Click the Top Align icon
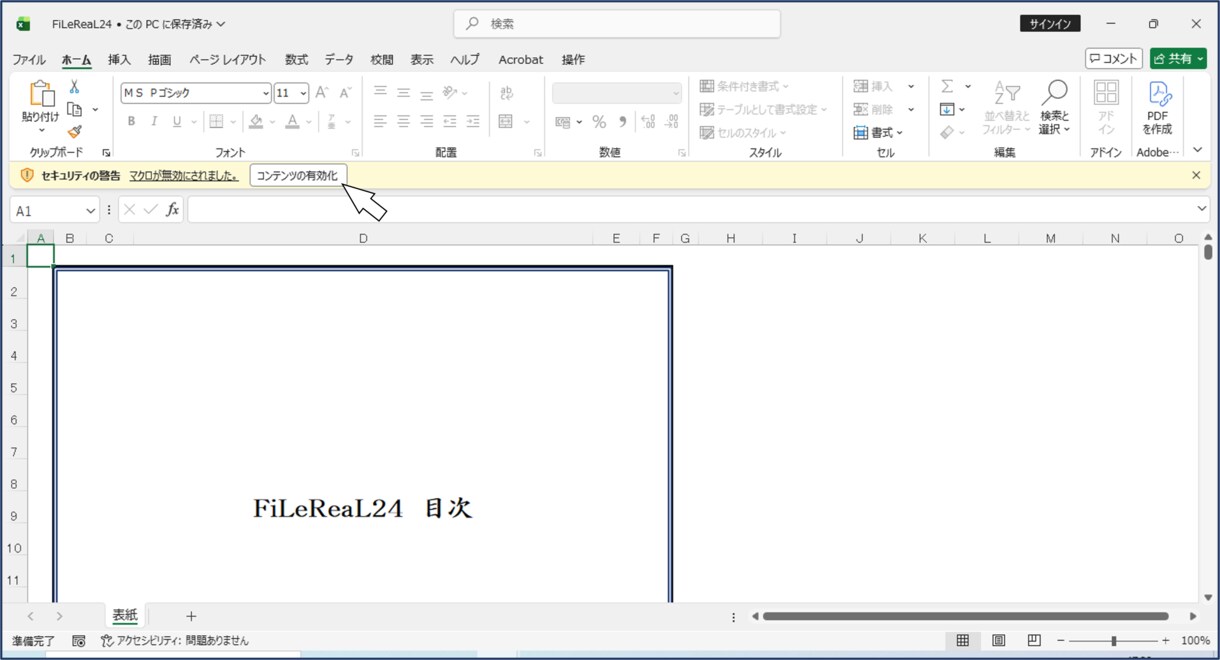The image size is (1220, 660). click(381, 93)
